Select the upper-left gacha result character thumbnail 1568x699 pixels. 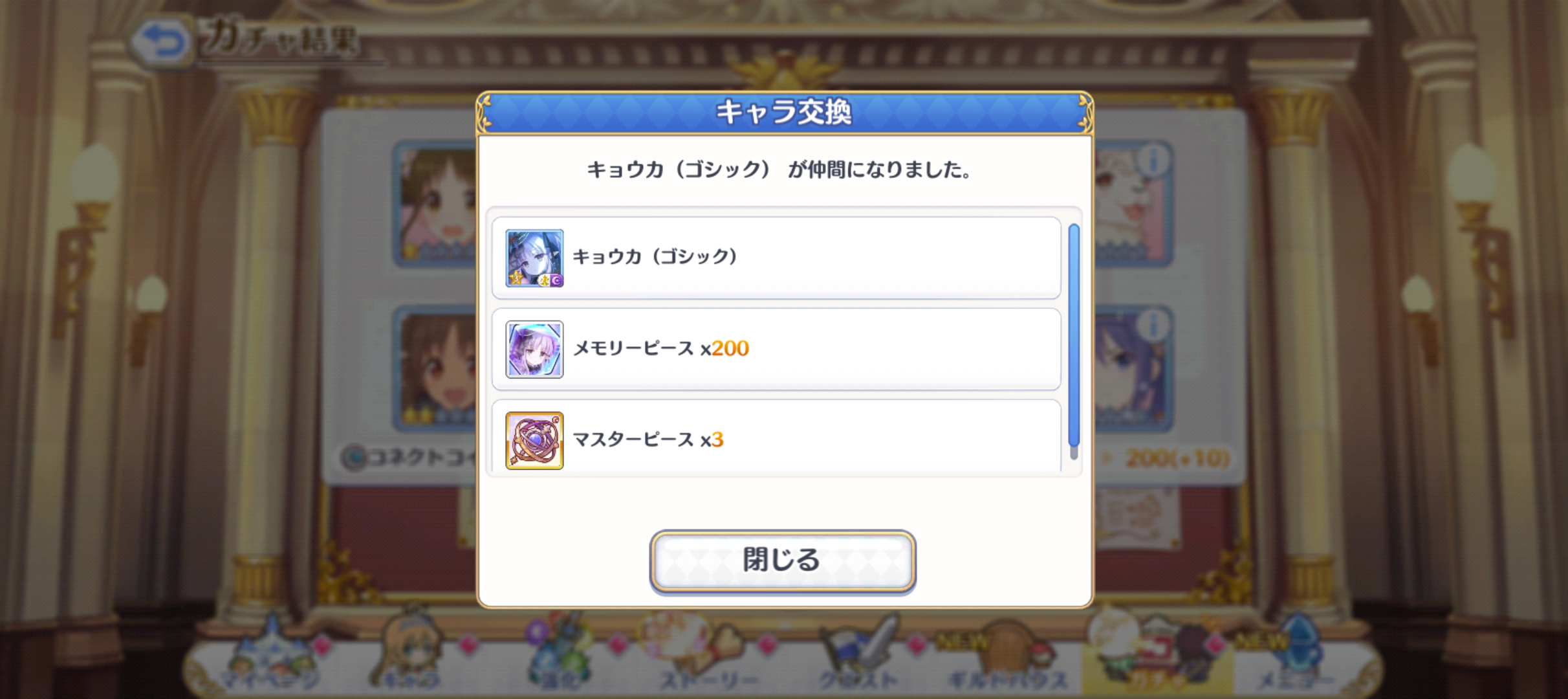[x=435, y=204]
